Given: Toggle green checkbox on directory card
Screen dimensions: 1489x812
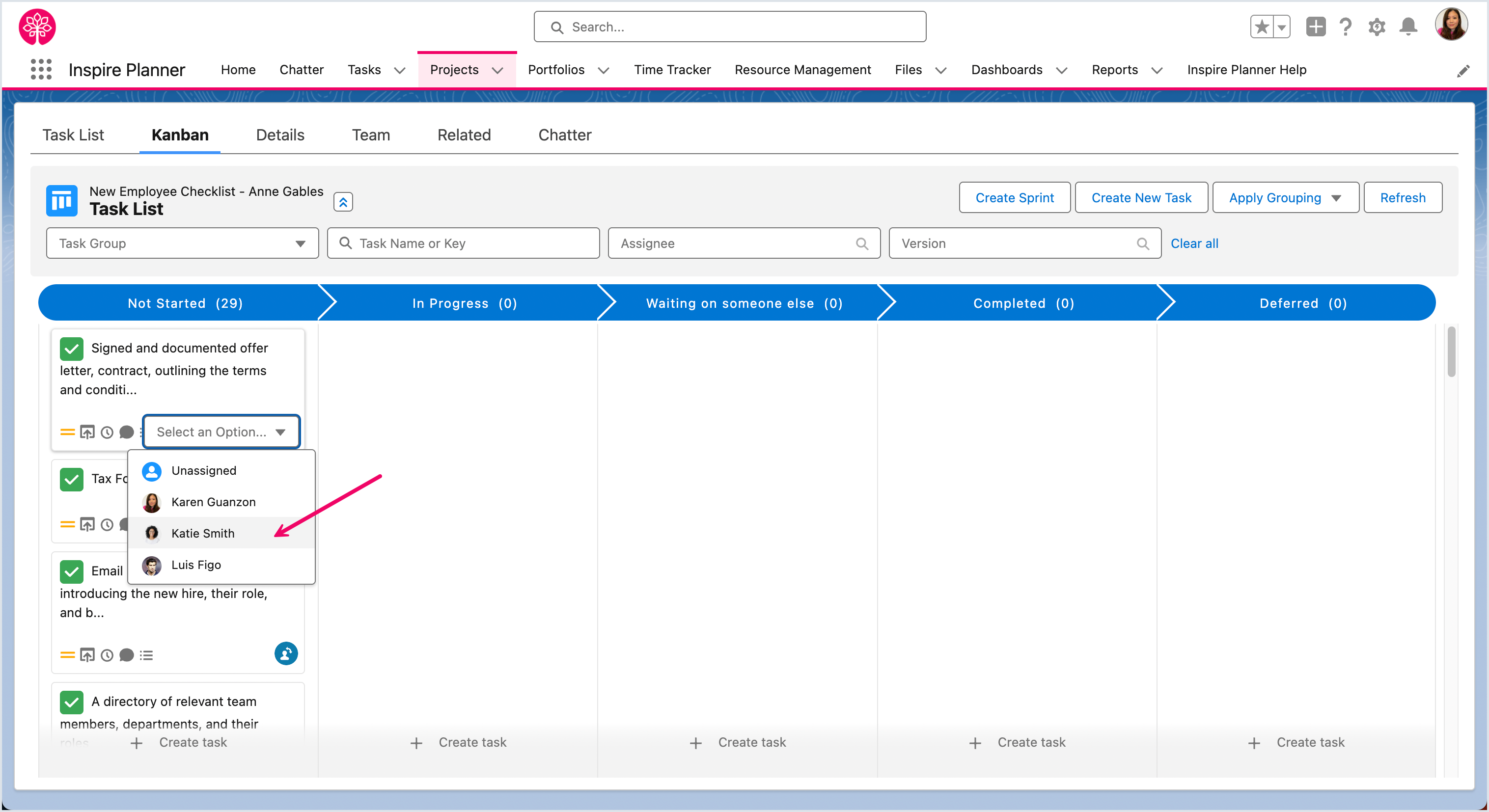Looking at the screenshot, I should (72, 702).
